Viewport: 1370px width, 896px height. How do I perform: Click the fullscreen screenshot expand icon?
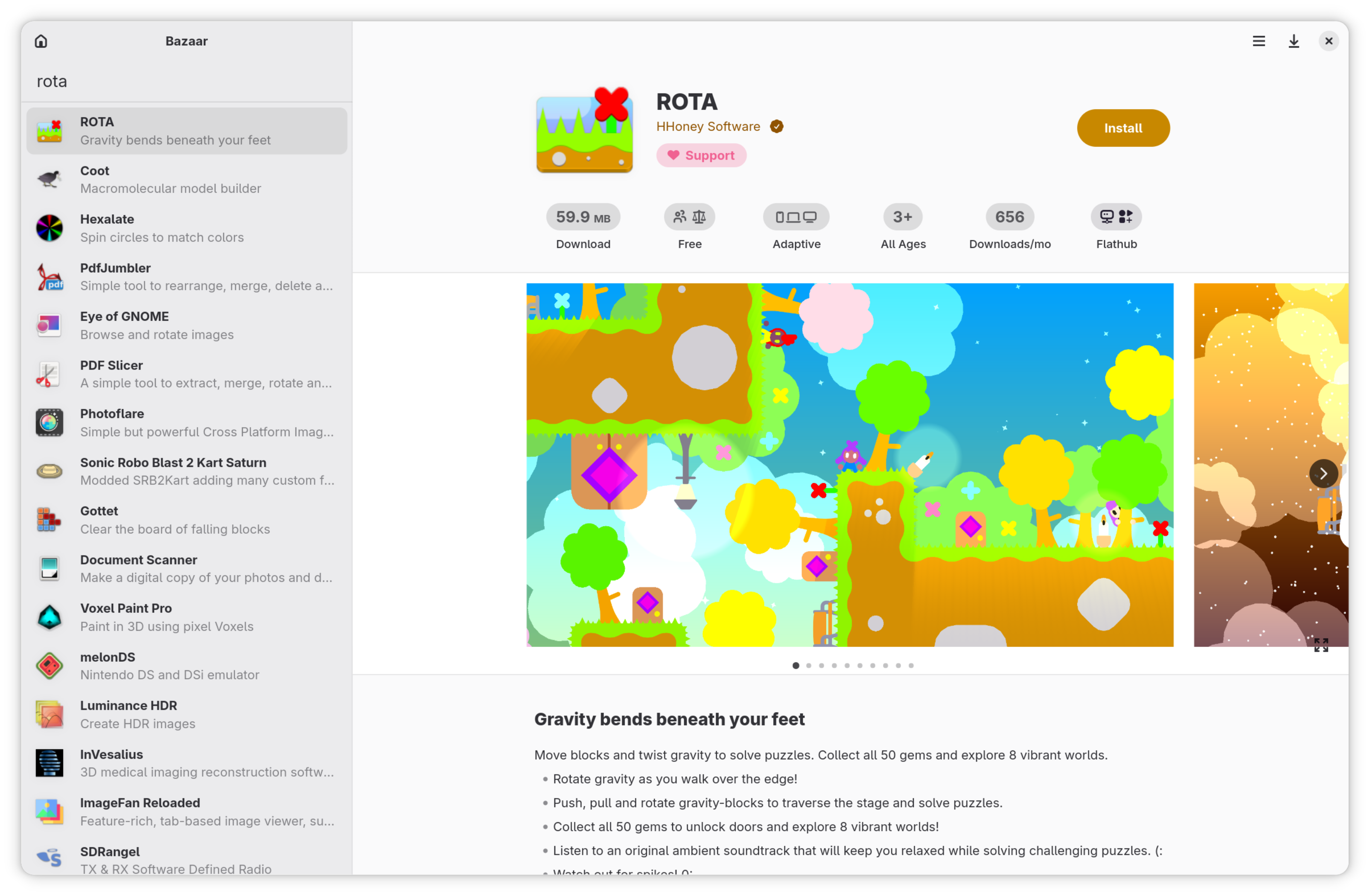coord(1320,645)
